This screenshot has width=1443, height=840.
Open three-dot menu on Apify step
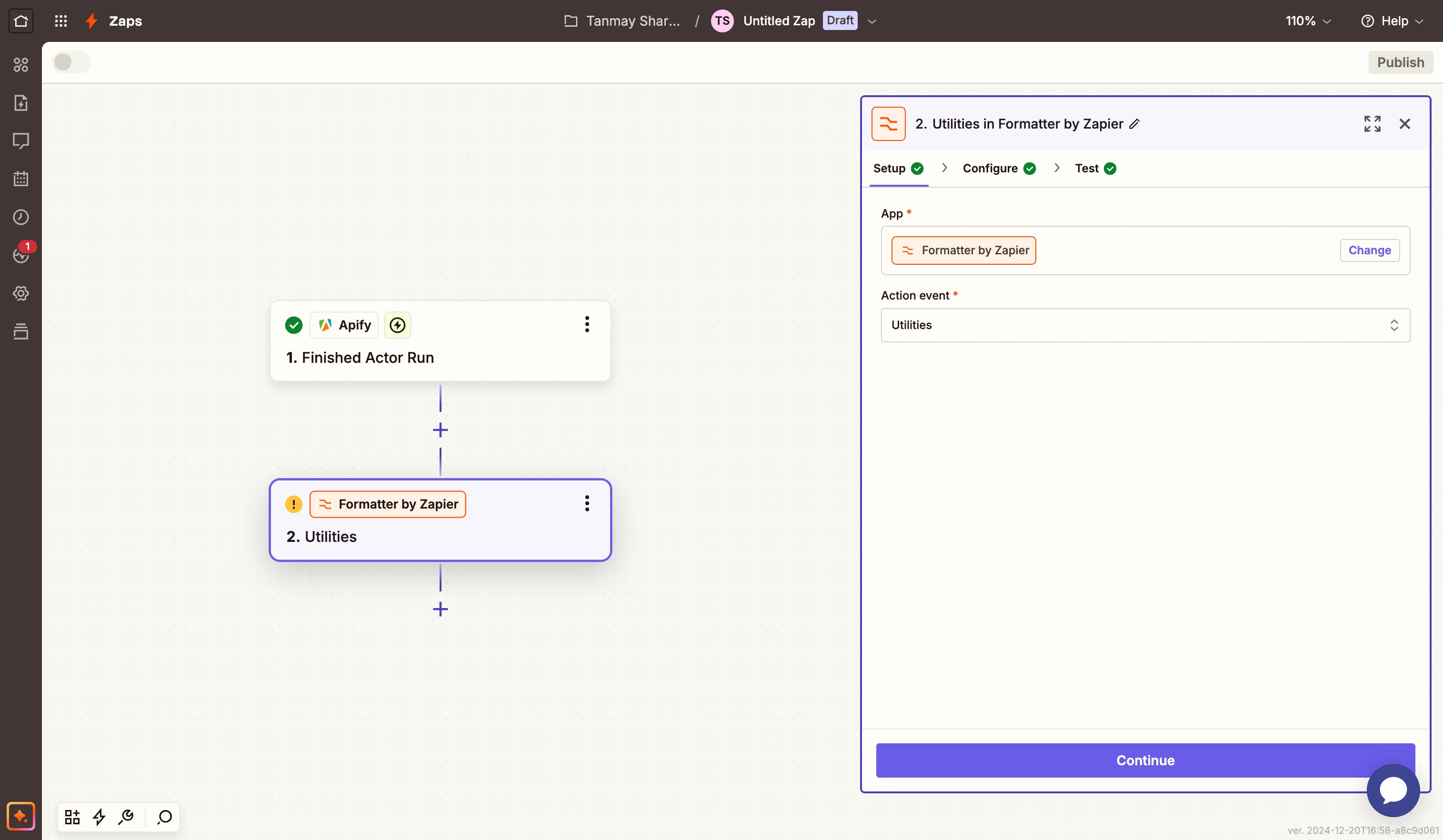tap(586, 324)
